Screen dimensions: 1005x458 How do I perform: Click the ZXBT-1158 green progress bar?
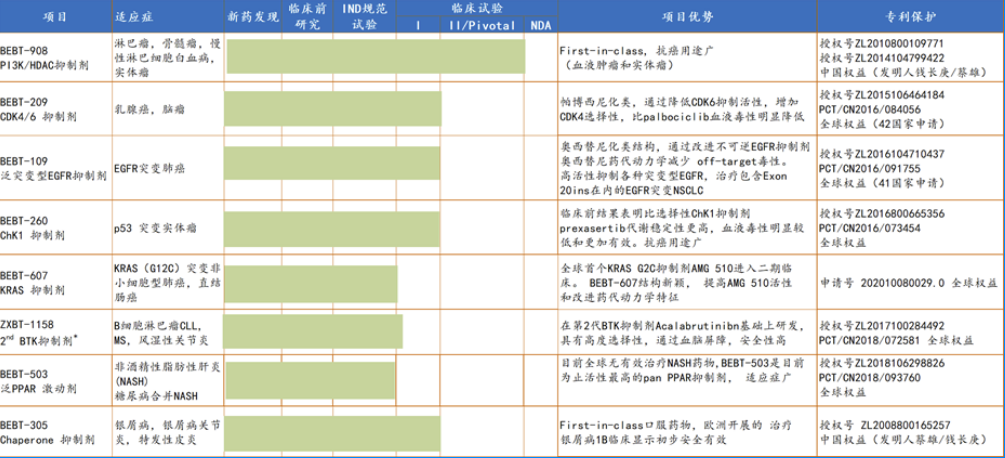click(313, 332)
